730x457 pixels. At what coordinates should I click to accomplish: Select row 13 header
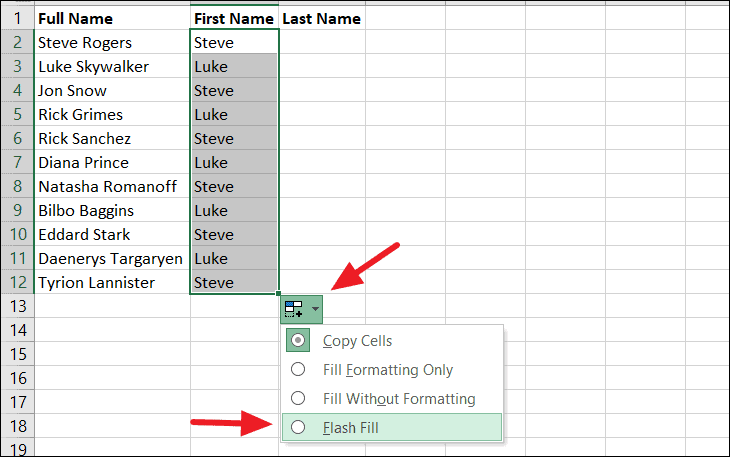[x=16, y=306]
